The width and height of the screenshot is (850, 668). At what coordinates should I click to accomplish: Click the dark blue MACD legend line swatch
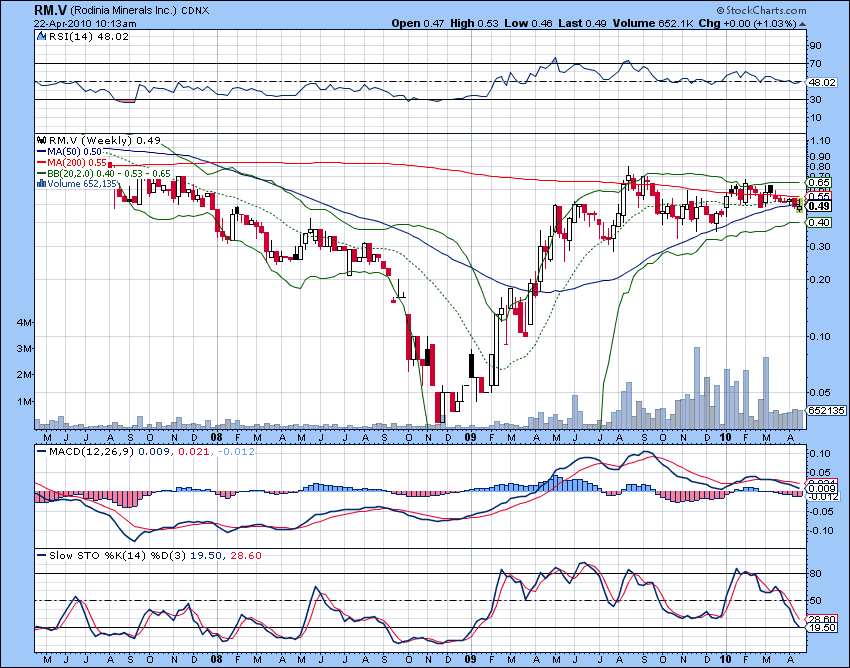coord(42,452)
